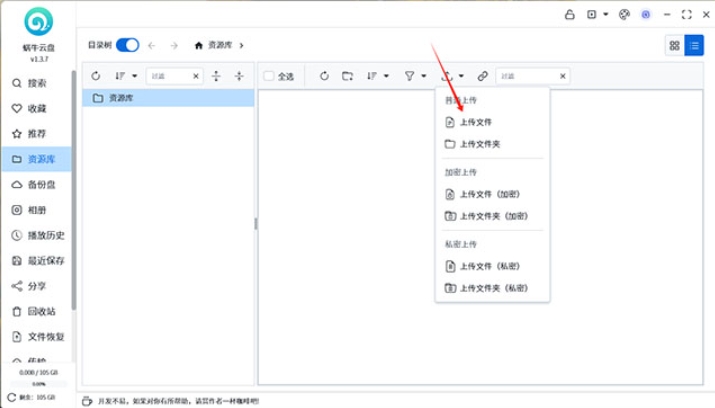
Task: Open the theme palette icon in title bar
Action: click(624, 14)
